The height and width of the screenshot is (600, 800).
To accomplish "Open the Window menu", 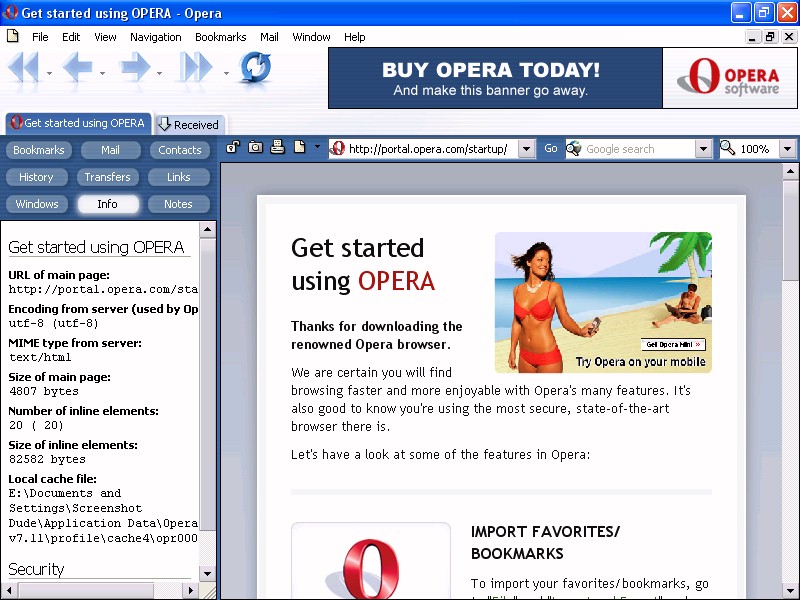I will click(x=311, y=37).
